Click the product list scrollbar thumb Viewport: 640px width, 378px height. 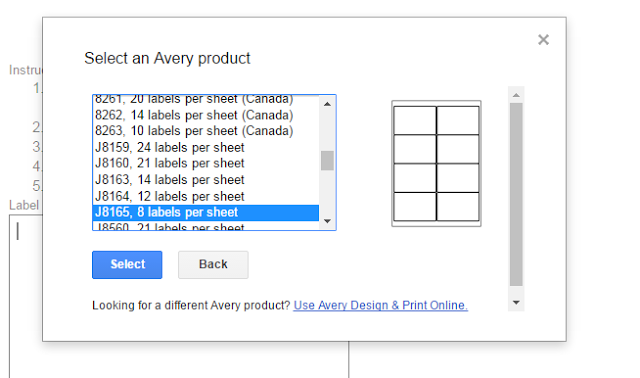tap(327, 160)
